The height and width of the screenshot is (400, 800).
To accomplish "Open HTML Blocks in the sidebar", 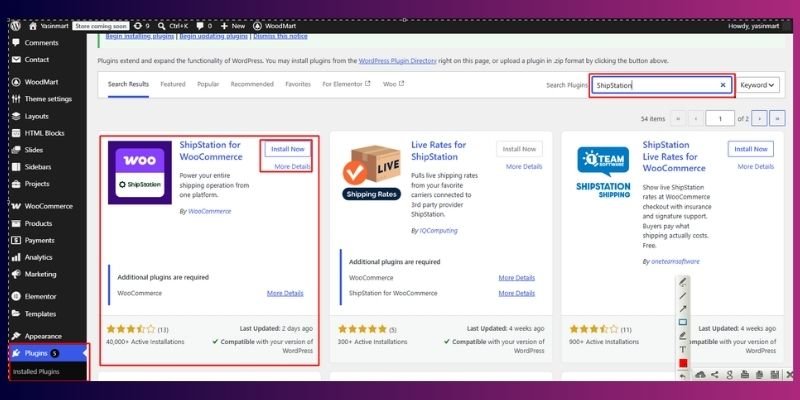I will coord(44,133).
